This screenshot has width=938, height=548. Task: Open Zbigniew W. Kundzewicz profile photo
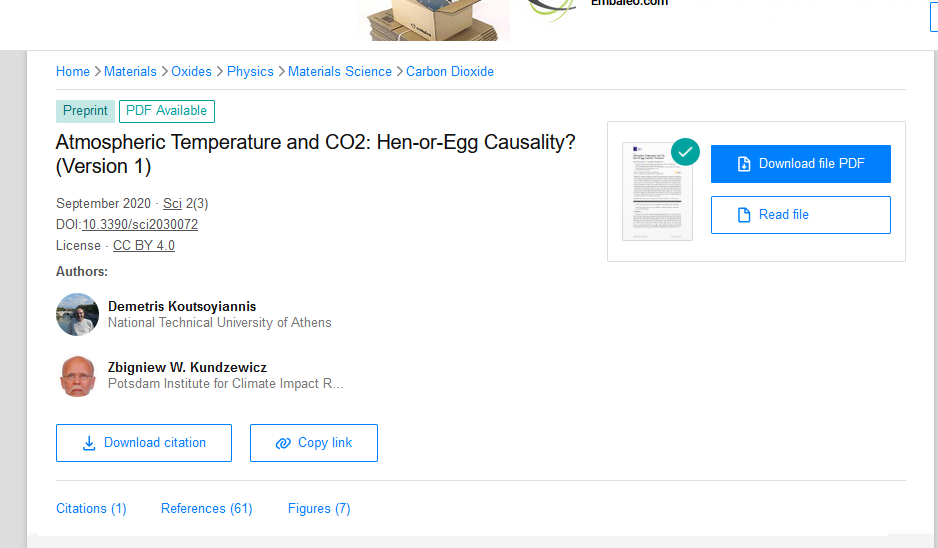pyautogui.click(x=77, y=375)
